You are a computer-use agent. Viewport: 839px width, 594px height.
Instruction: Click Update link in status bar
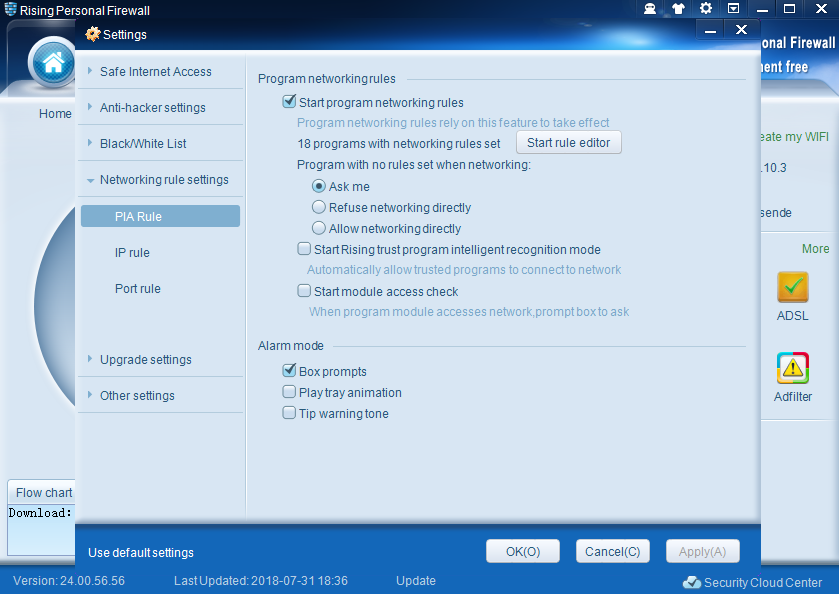click(416, 581)
